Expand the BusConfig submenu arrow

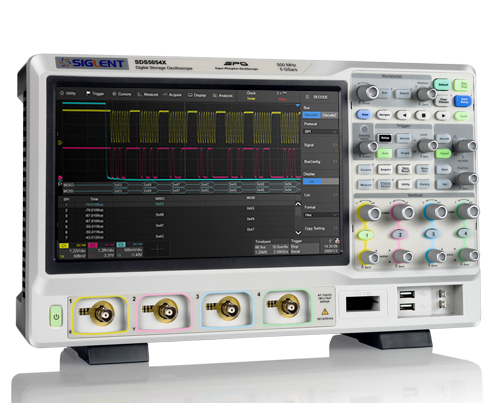click(335, 161)
